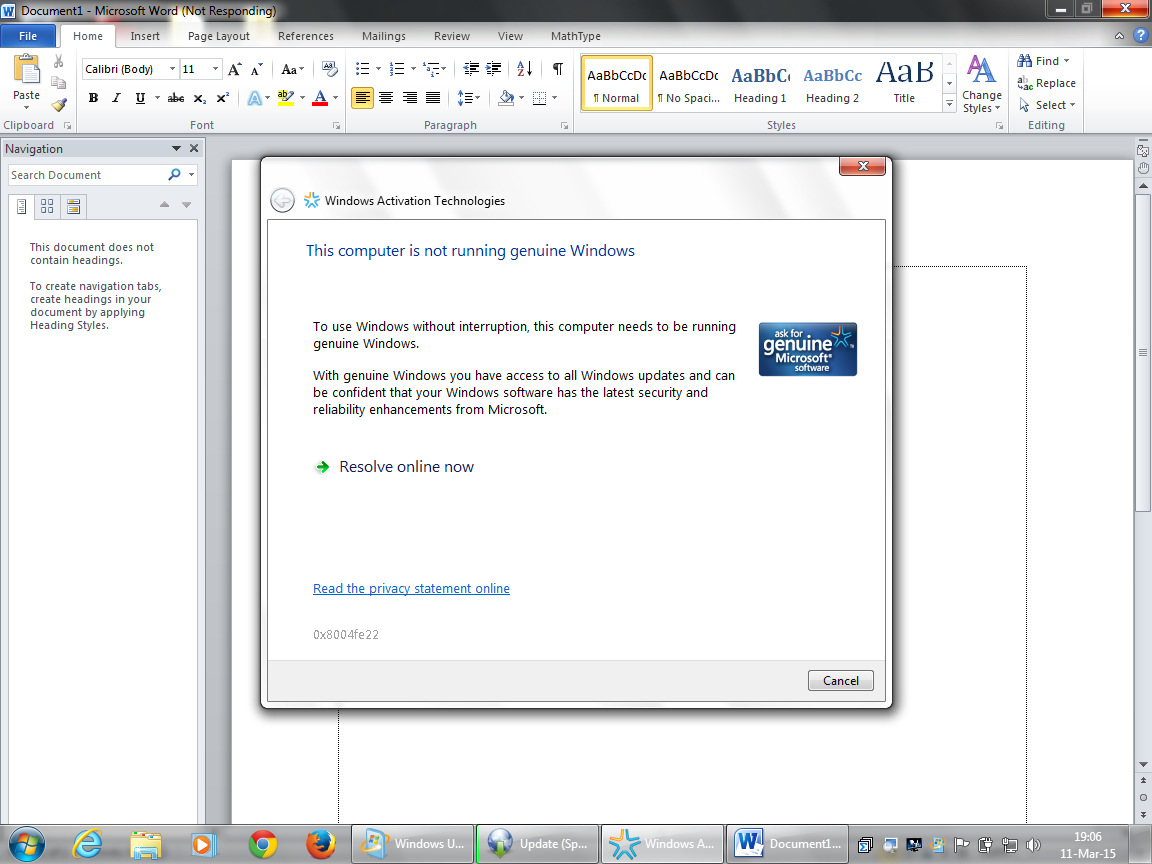Click the Grow Font icon
Viewport: 1152px width, 864px height.
234,69
